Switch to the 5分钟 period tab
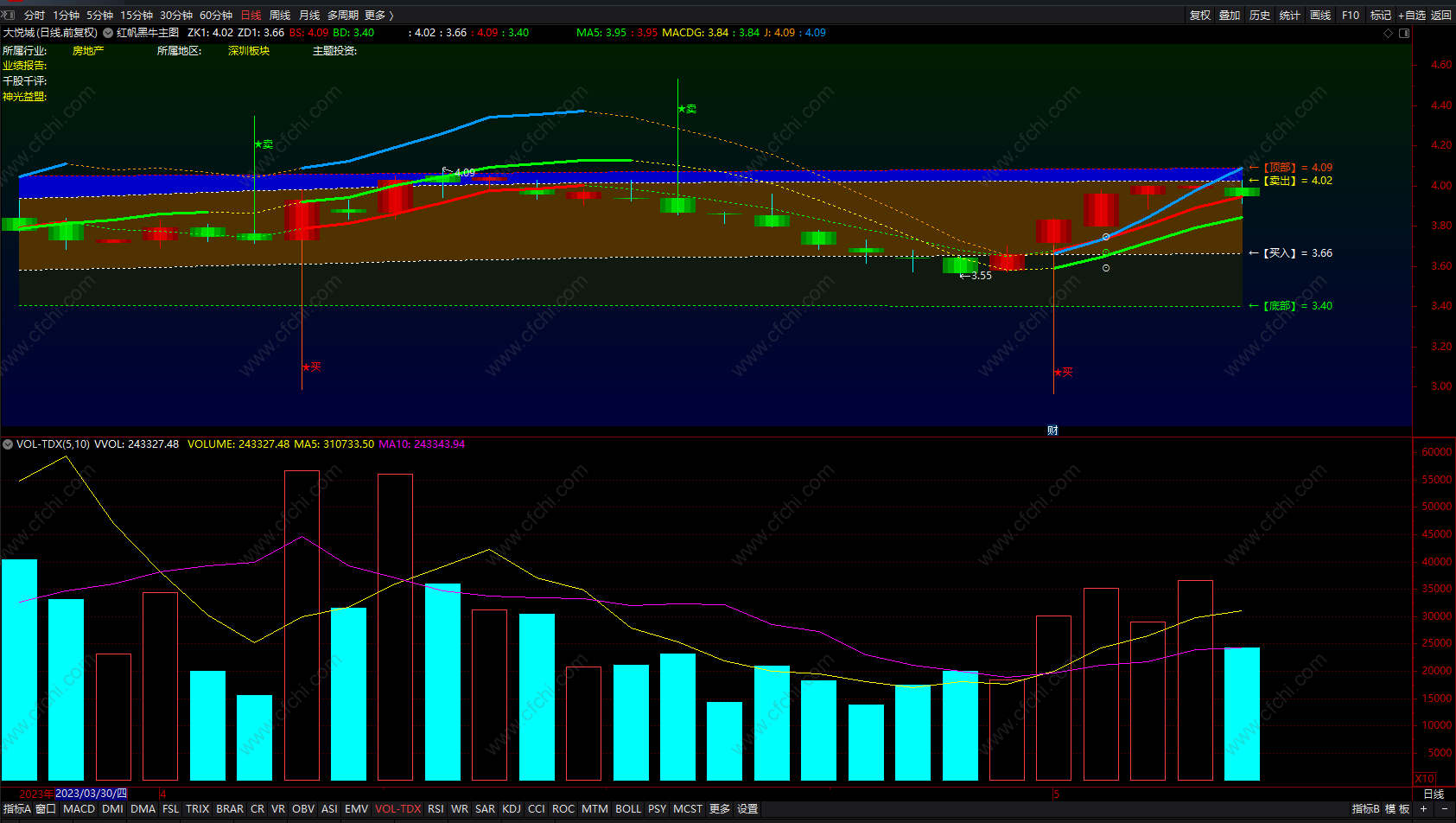Screen dimensions: 1456x823 [99, 16]
